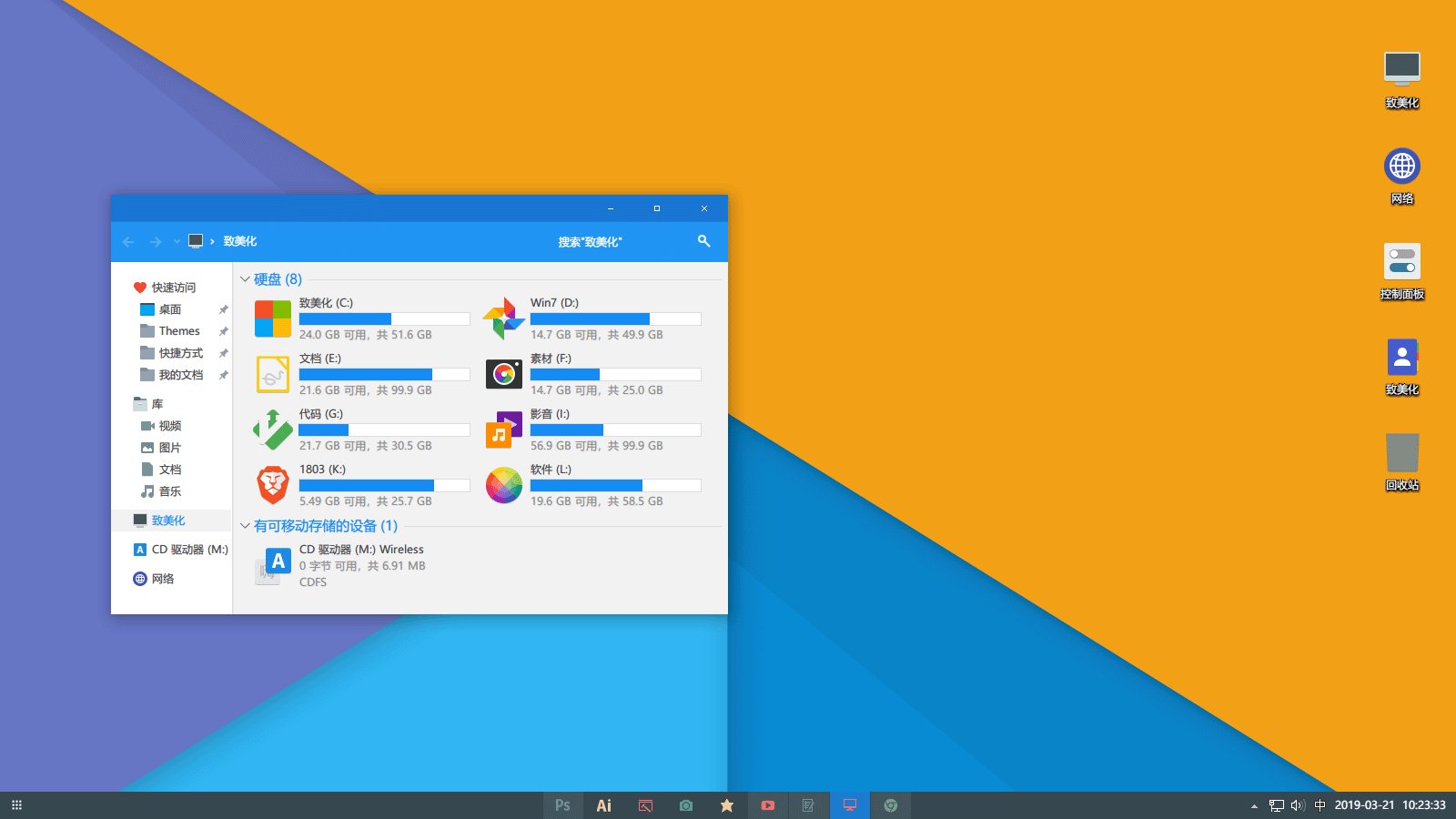Open the red video app in taskbar

(x=768, y=805)
